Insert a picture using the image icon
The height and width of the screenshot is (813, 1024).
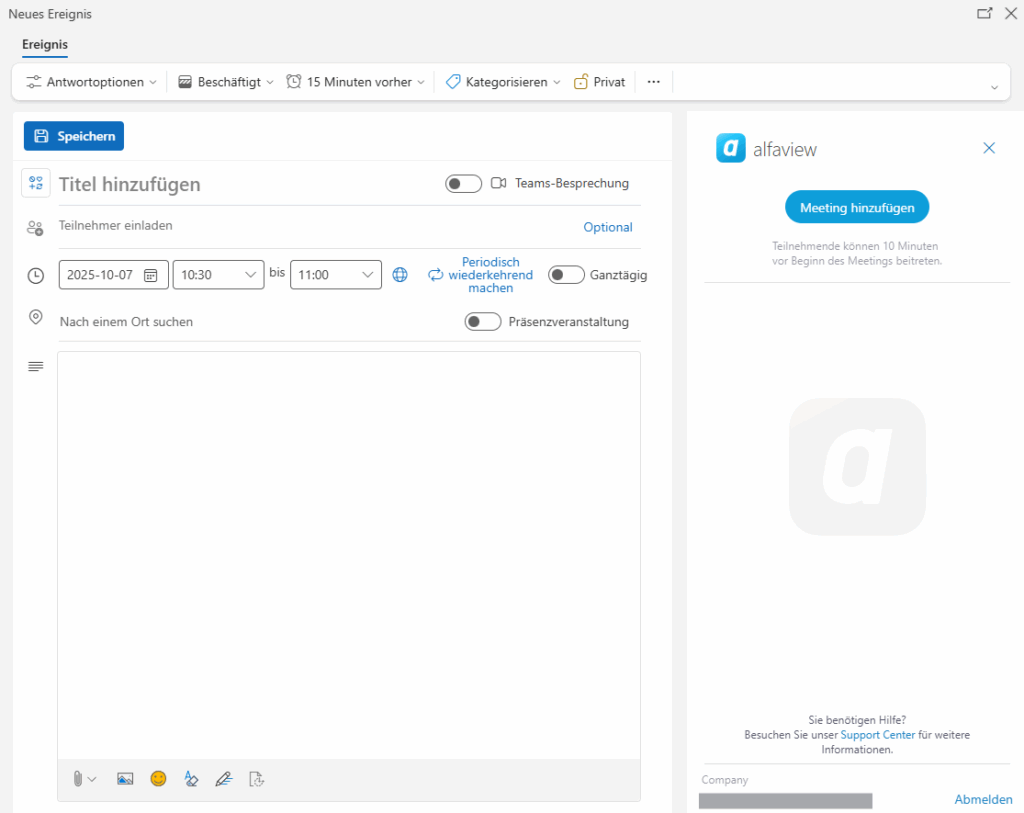click(x=125, y=778)
